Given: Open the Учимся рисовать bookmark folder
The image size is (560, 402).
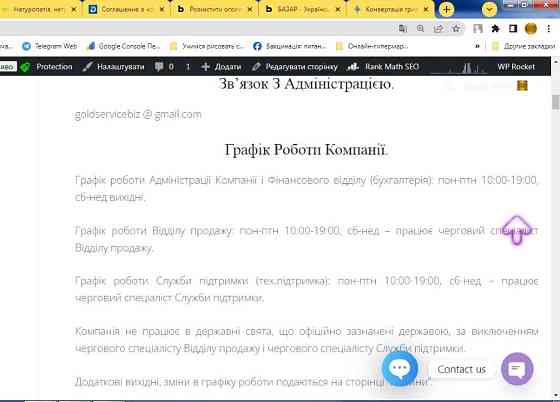Looking at the screenshot, I should click(207, 46).
